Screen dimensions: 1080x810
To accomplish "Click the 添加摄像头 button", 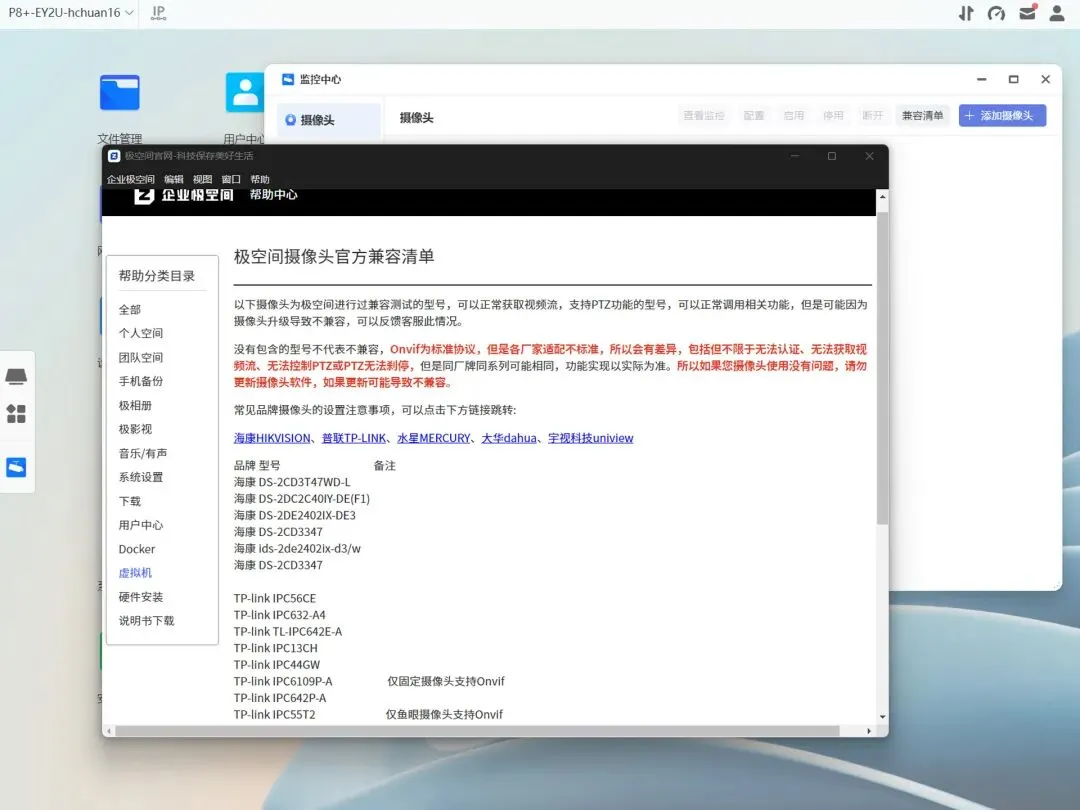I will pyautogui.click(x=1002, y=116).
